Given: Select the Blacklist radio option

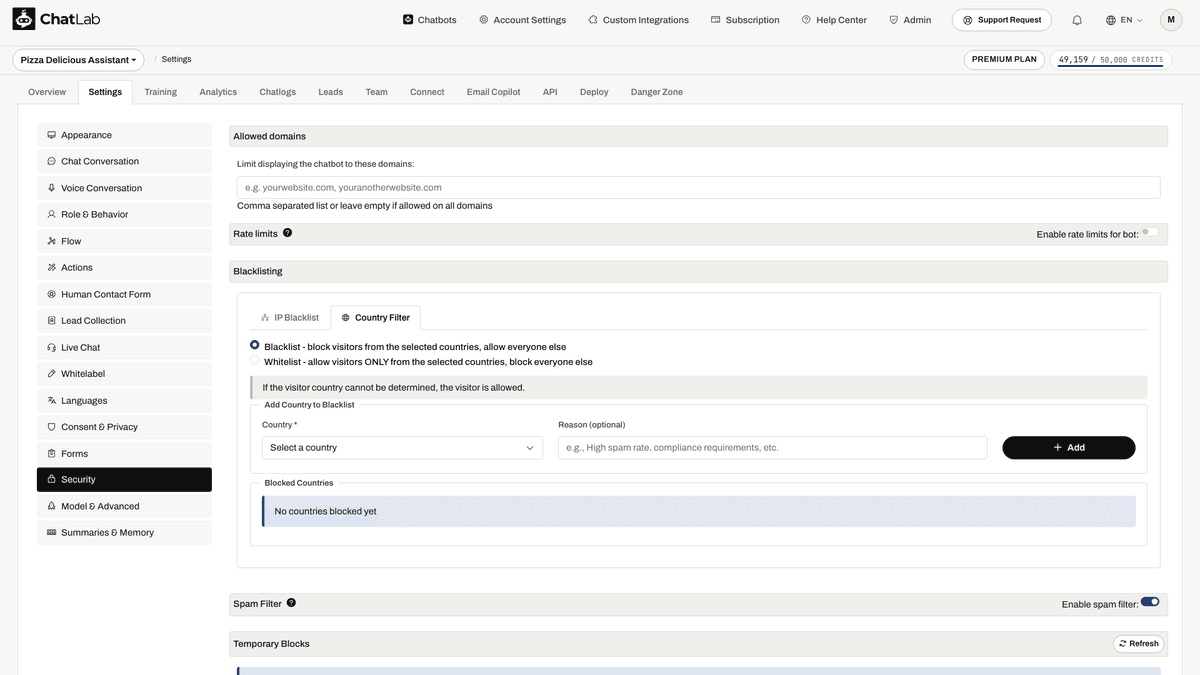Looking at the screenshot, I should 255,345.
